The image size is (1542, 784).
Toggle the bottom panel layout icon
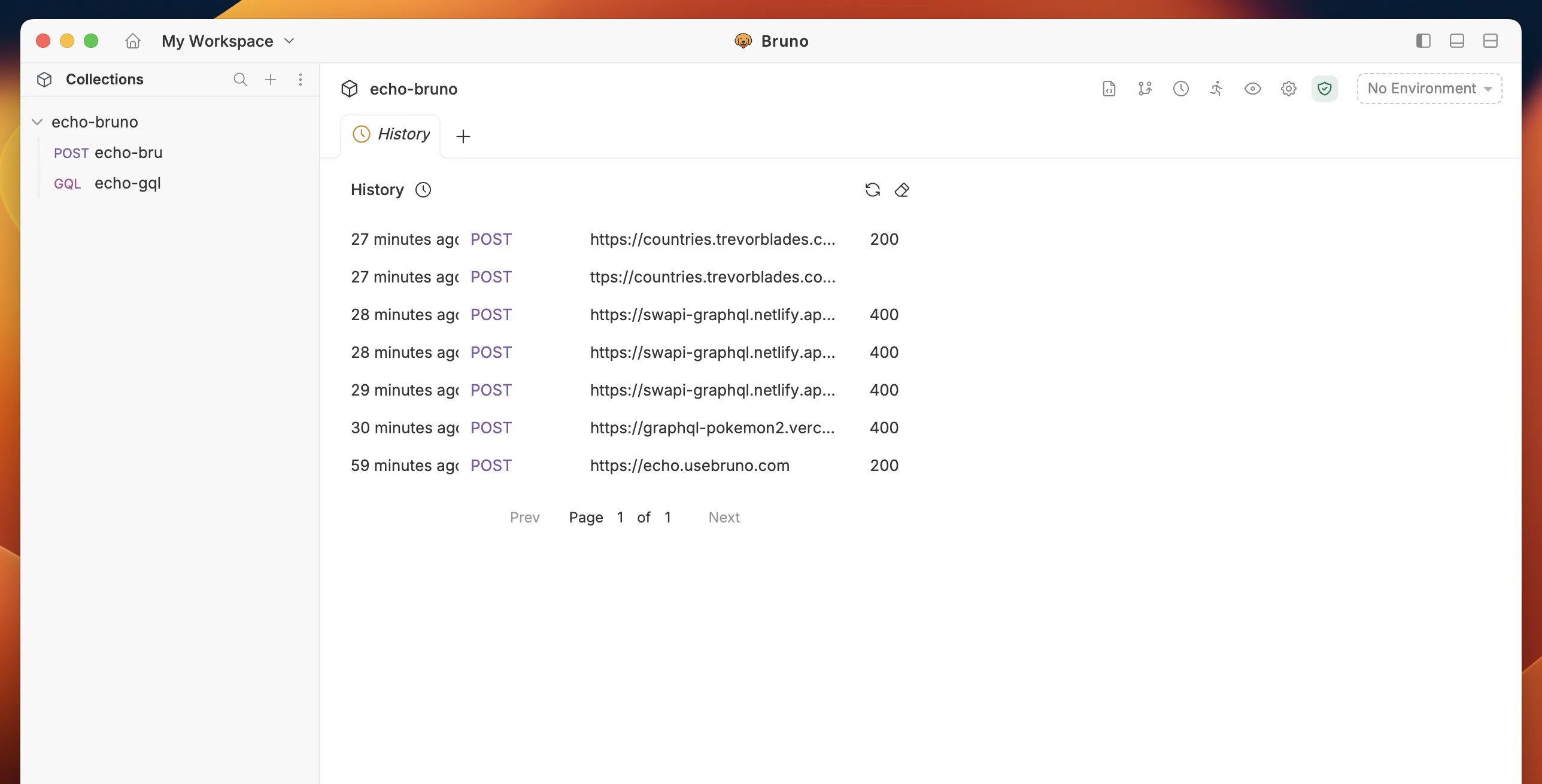click(1456, 41)
